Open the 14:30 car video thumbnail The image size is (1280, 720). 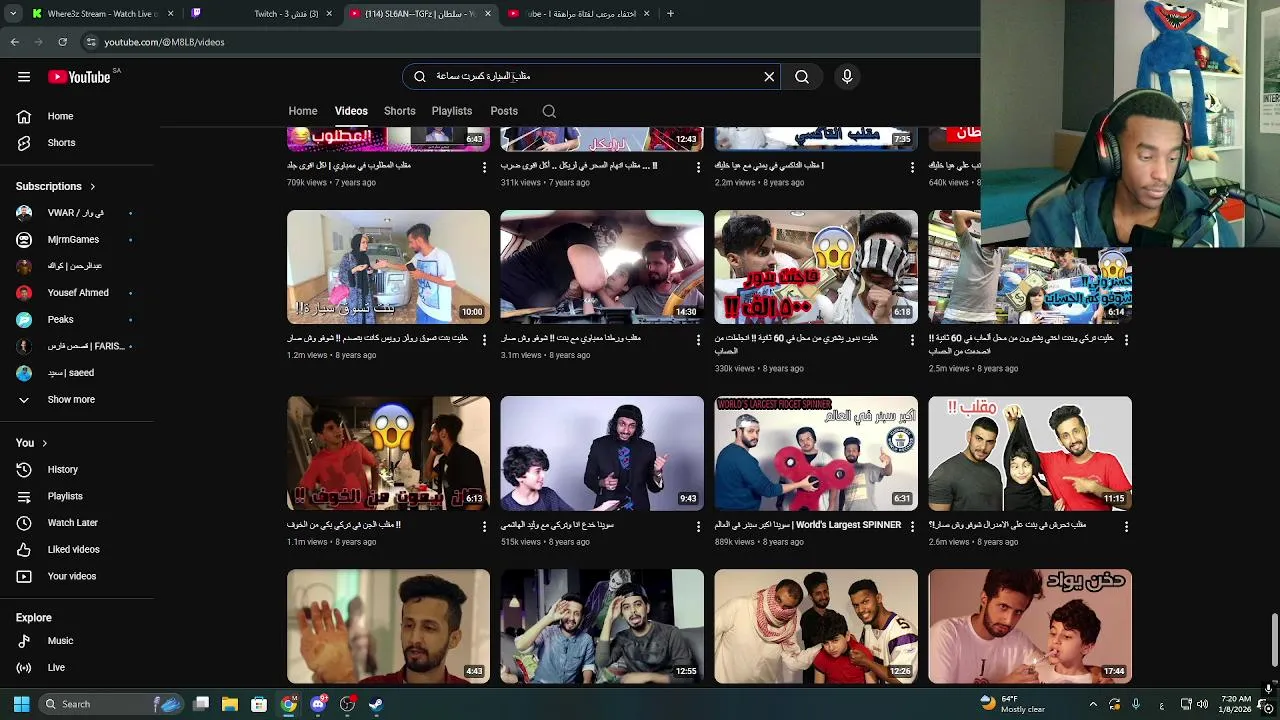[602, 267]
